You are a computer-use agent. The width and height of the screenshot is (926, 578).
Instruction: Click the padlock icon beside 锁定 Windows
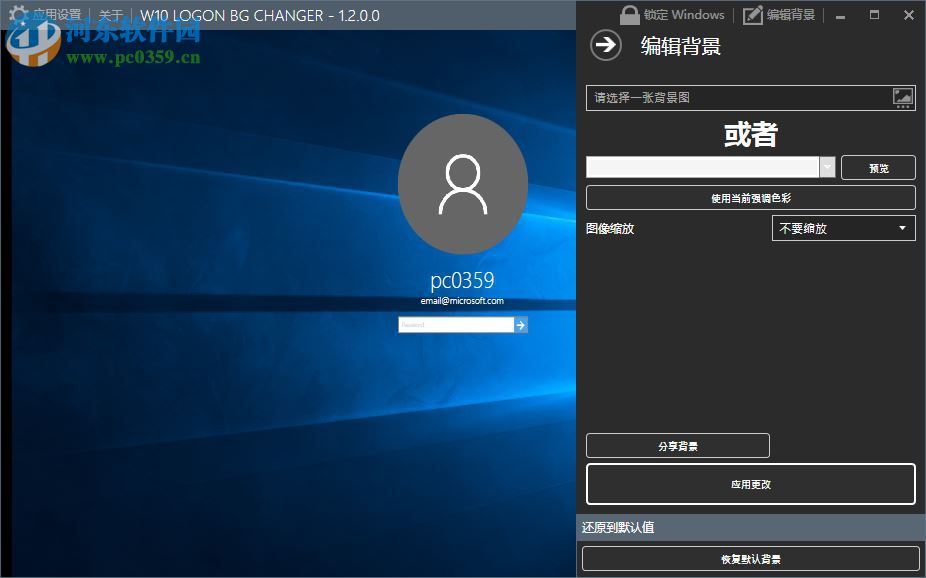pyautogui.click(x=629, y=14)
